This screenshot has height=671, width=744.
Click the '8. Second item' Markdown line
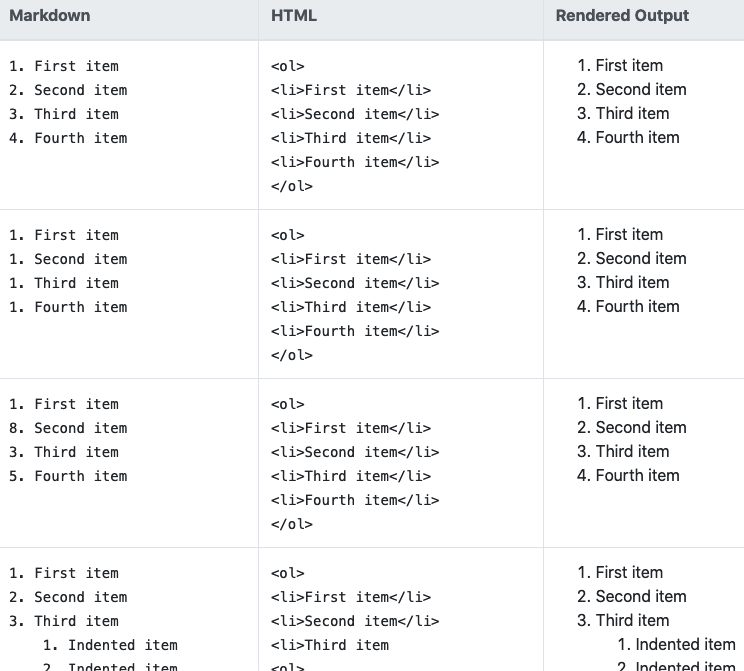tap(68, 428)
